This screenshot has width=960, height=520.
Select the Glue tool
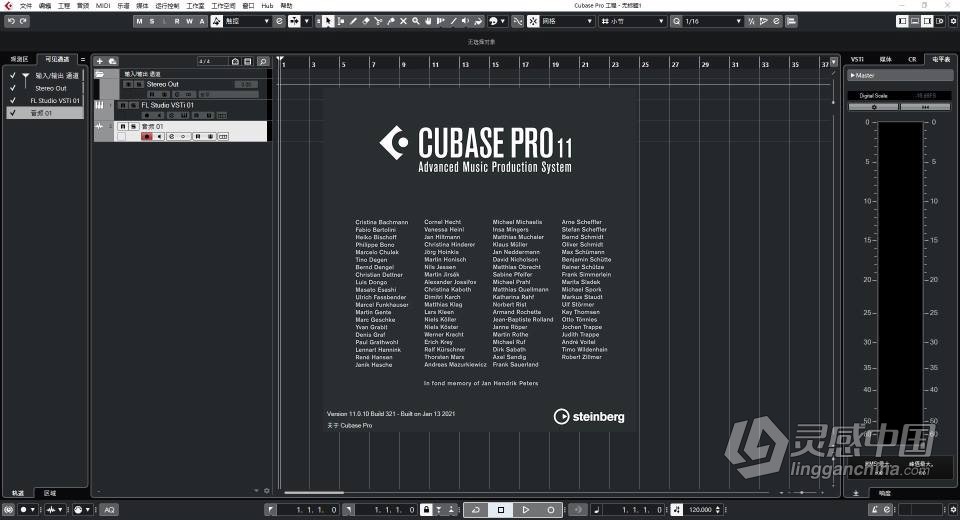(391, 21)
